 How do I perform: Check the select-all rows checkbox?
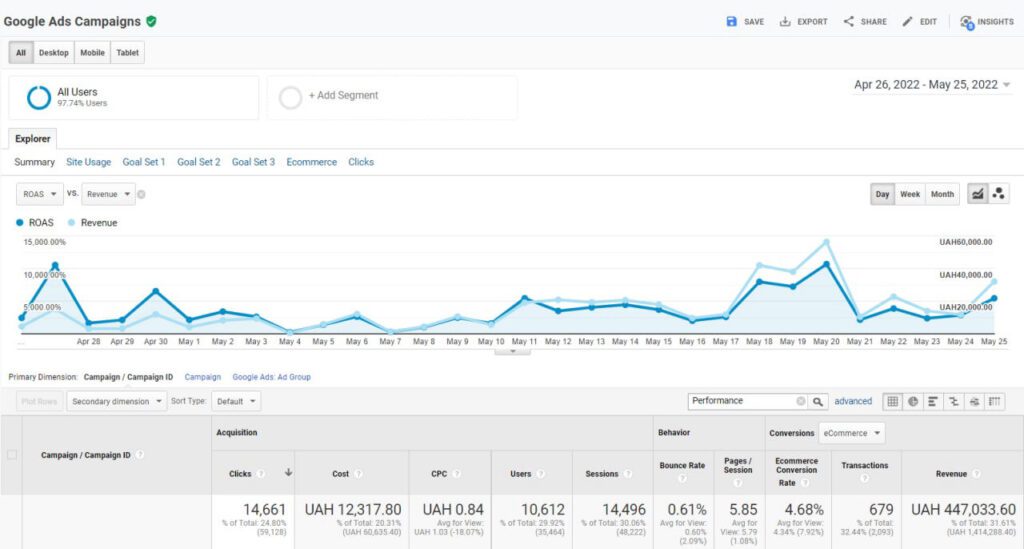pos(12,455)
